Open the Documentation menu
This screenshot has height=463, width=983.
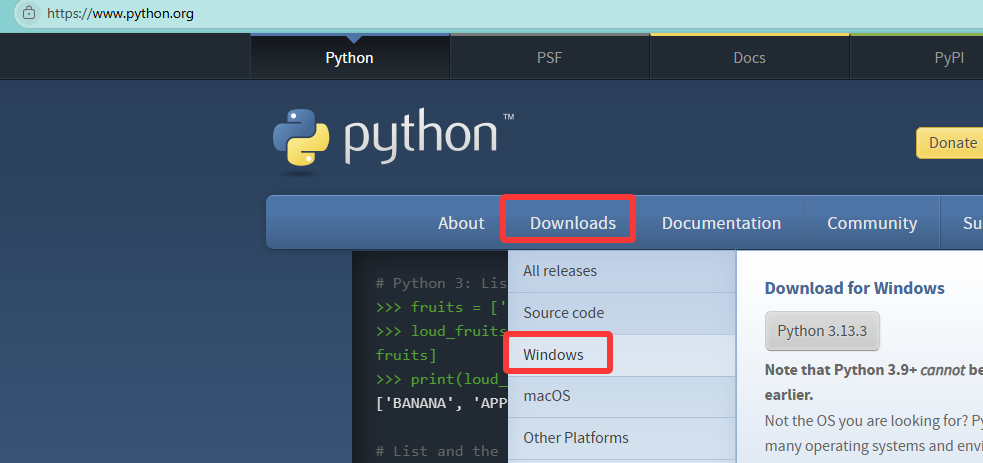tap(721, 223)
